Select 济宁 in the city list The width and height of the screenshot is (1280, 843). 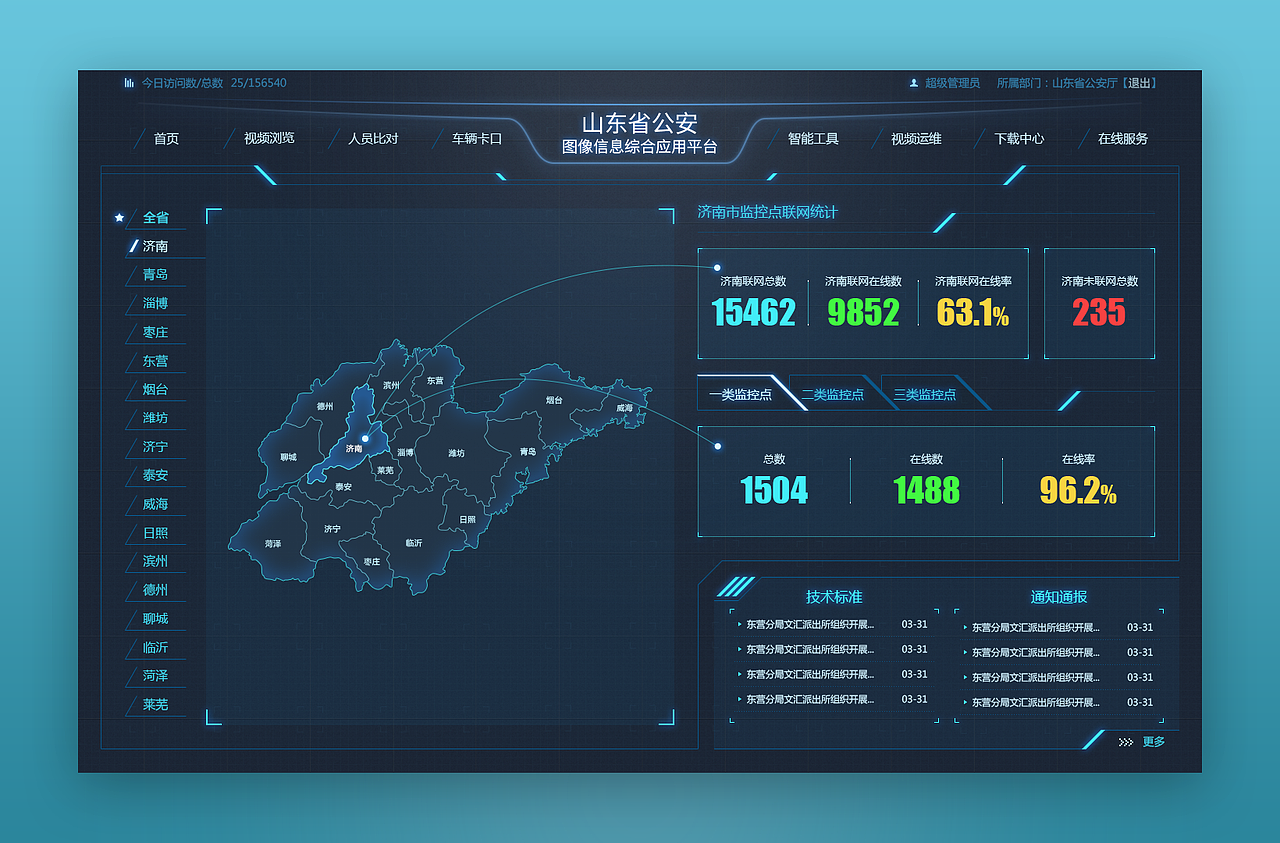(x=155, y=447)
